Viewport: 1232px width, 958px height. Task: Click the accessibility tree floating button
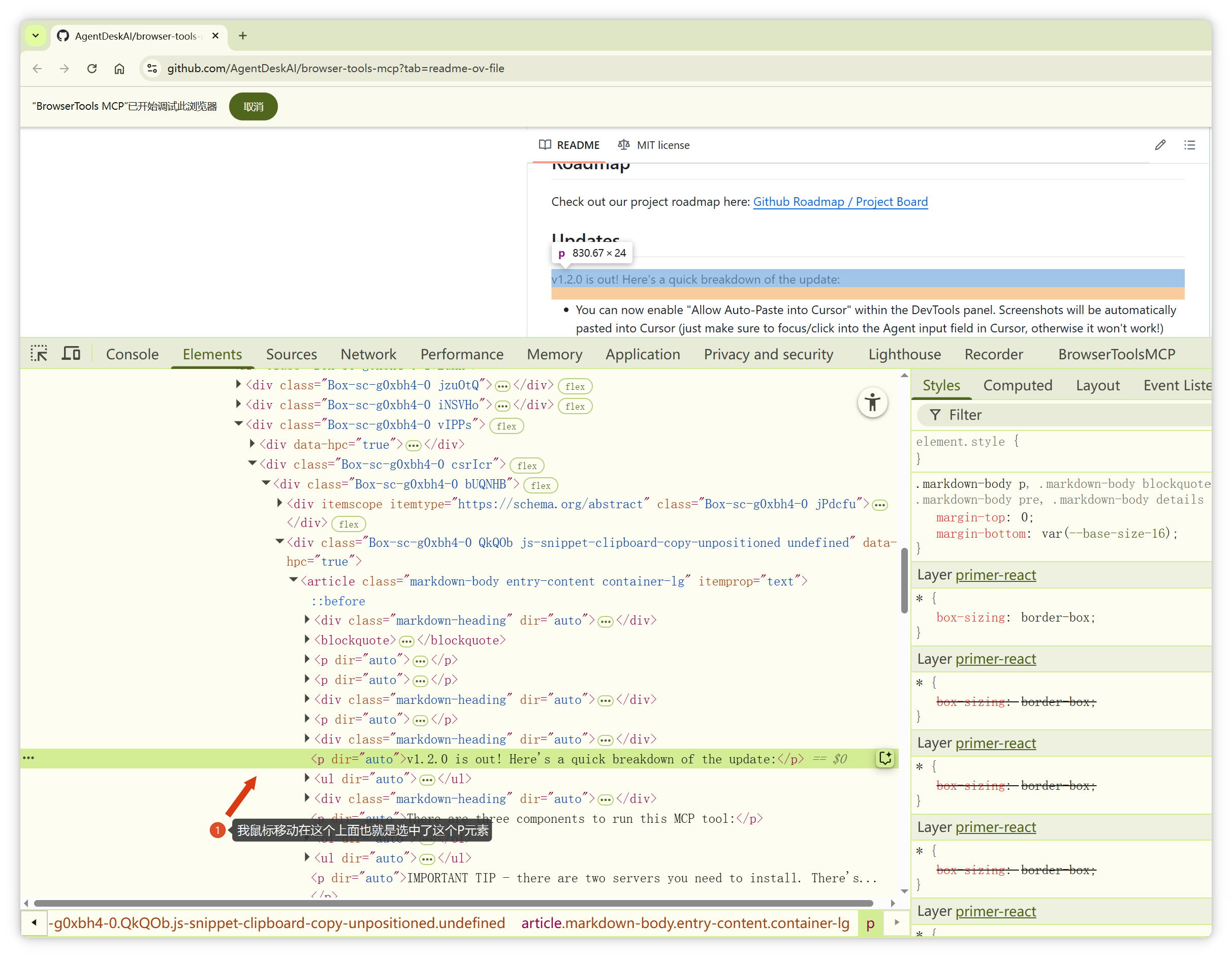(x=872, y=403)
